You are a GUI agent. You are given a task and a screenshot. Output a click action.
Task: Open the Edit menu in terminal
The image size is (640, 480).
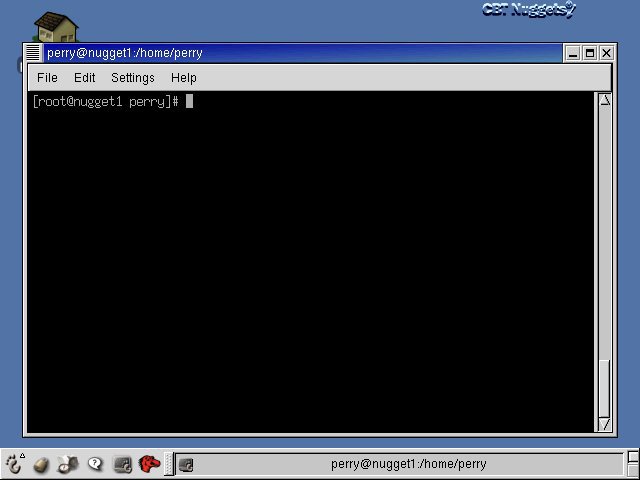tap(84, 78)
